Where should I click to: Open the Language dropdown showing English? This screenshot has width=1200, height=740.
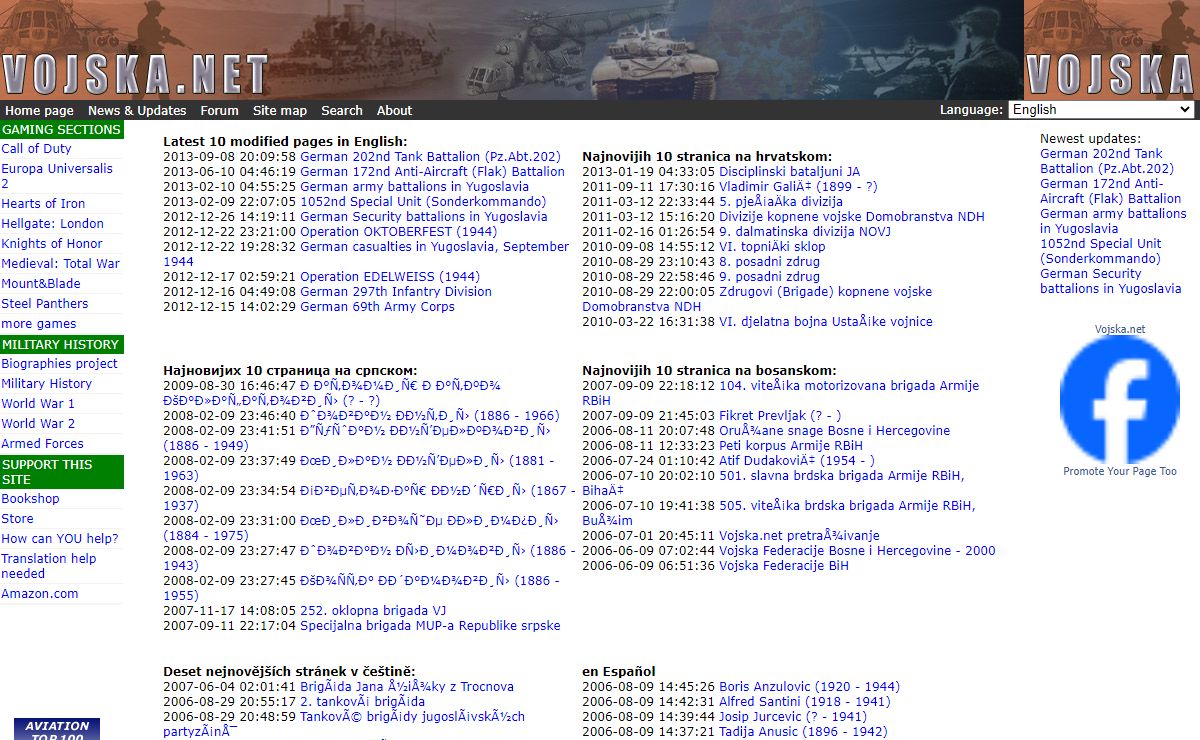pos(1101,110)
